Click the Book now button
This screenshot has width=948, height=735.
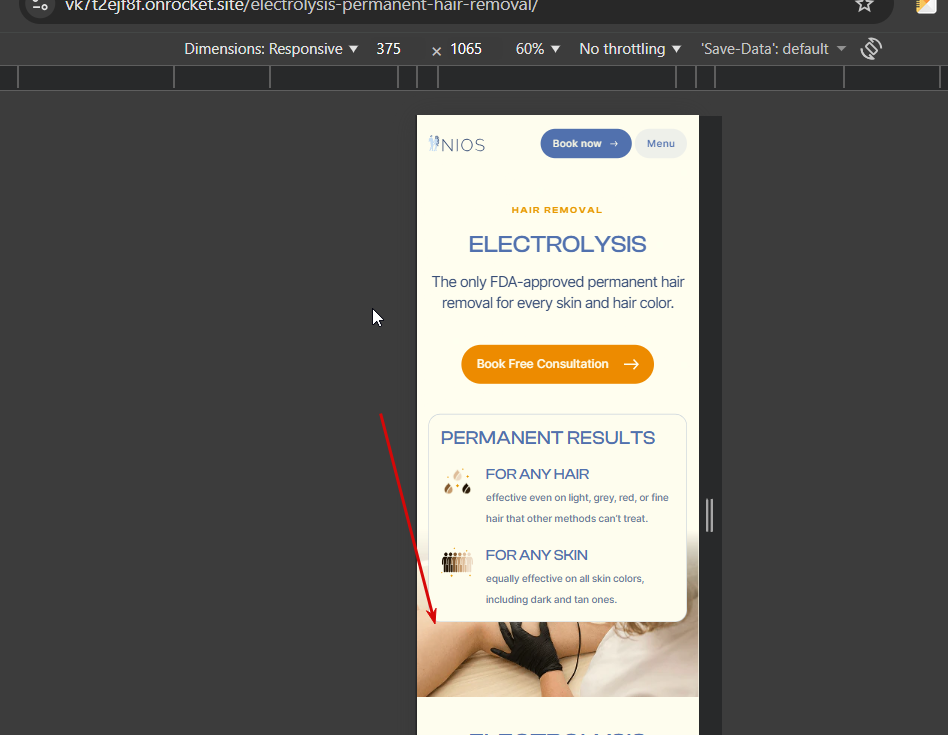(586, 144)
